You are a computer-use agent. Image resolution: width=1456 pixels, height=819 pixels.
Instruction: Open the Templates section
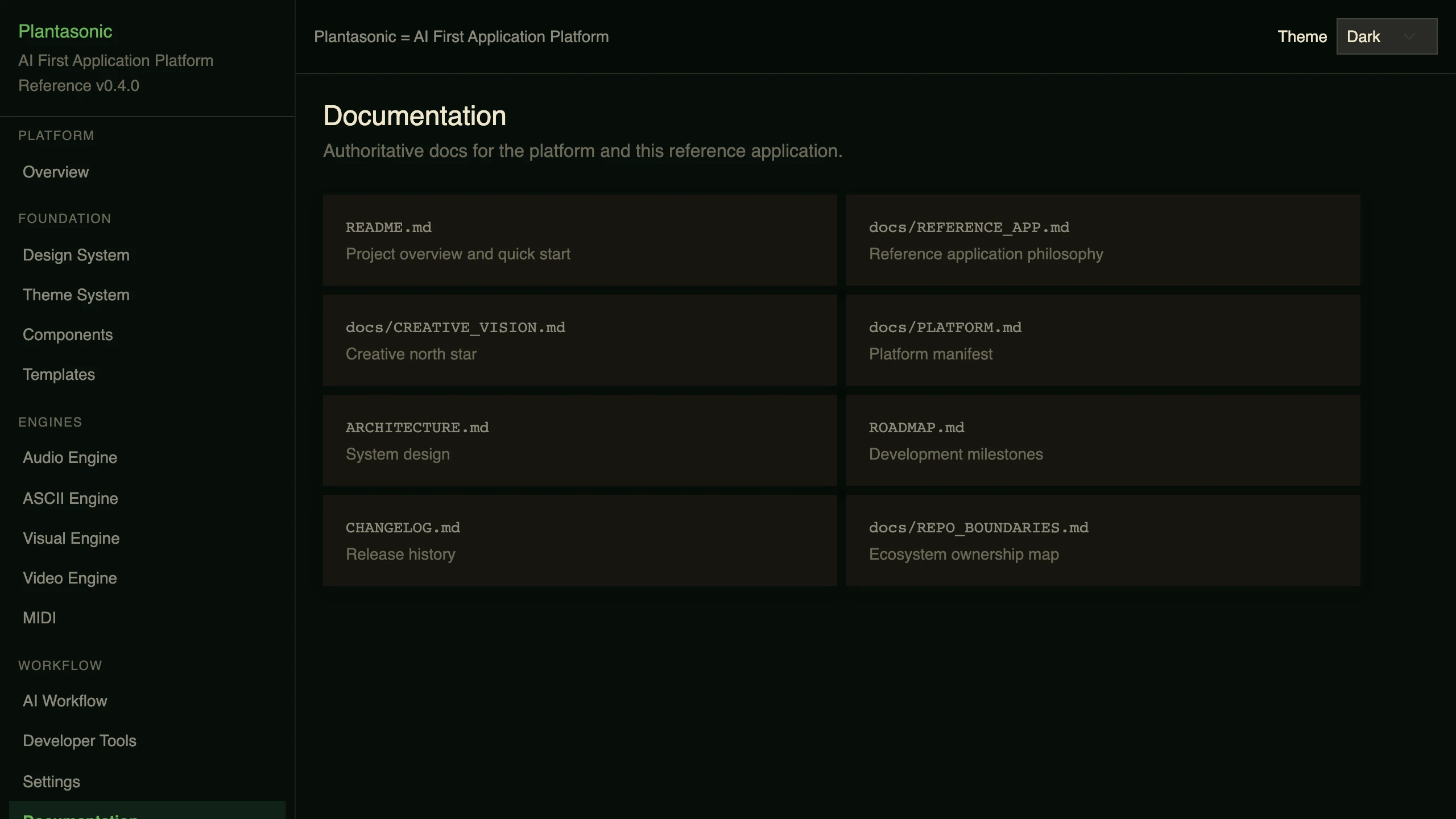point(147,374)
